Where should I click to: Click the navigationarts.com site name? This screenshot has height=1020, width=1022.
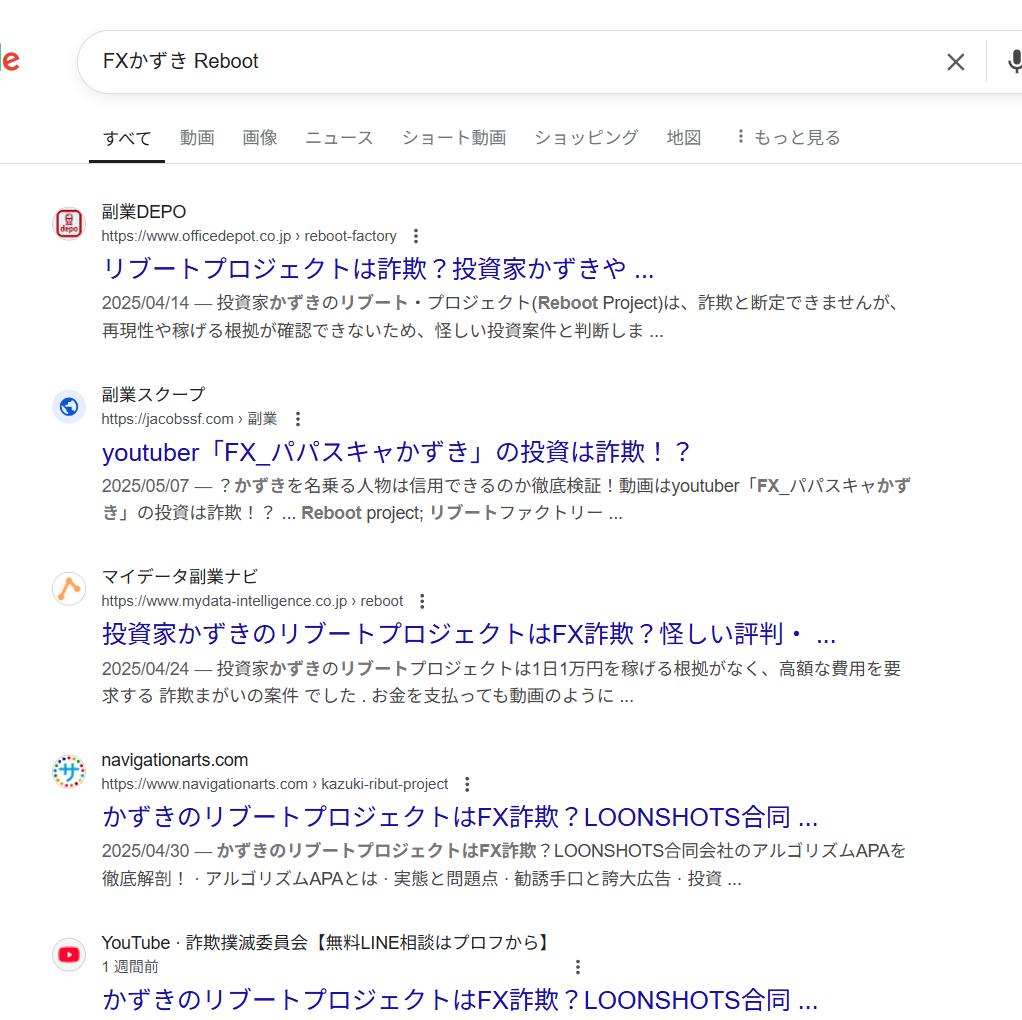[x=175, y=760]
